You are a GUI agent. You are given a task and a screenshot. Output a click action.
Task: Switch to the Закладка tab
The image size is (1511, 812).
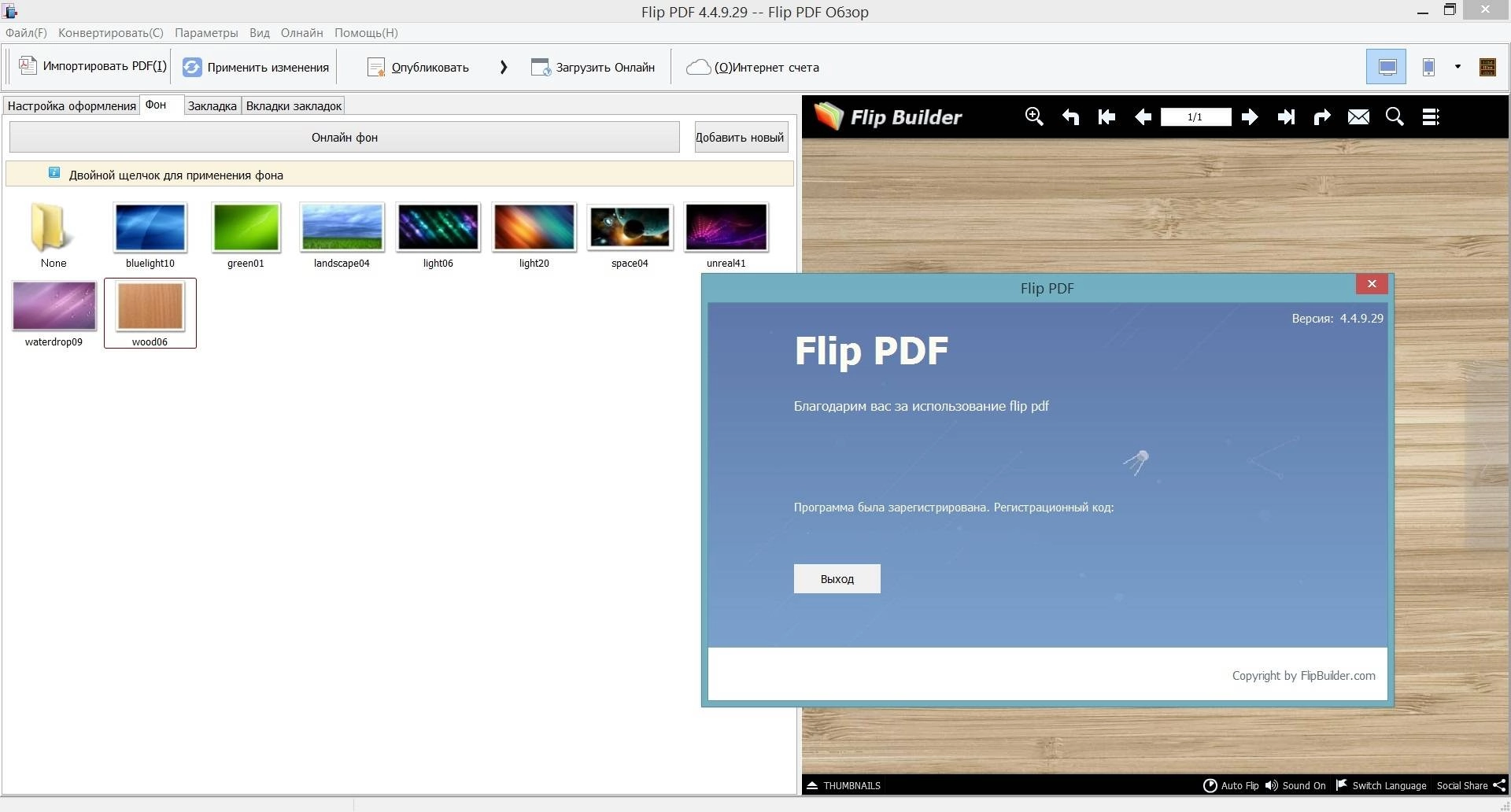pos(212,105)
